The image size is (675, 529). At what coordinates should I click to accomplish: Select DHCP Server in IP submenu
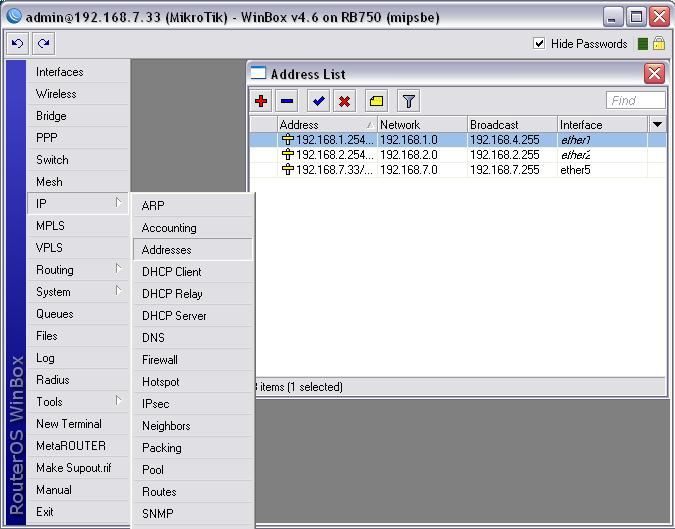tap(193, 316)
